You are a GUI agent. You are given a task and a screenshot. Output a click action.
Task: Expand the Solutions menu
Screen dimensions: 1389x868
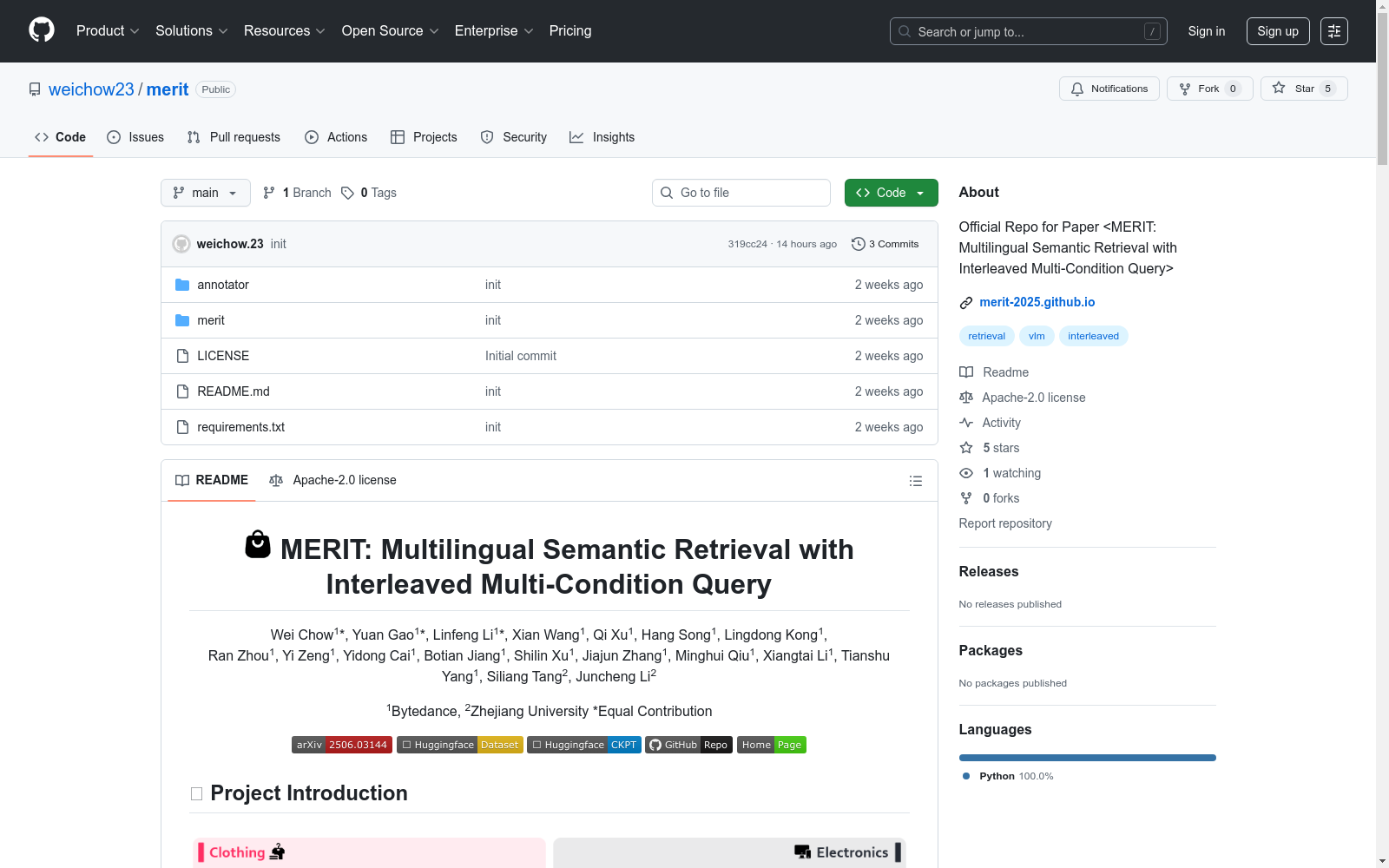(x=192, y=31)
